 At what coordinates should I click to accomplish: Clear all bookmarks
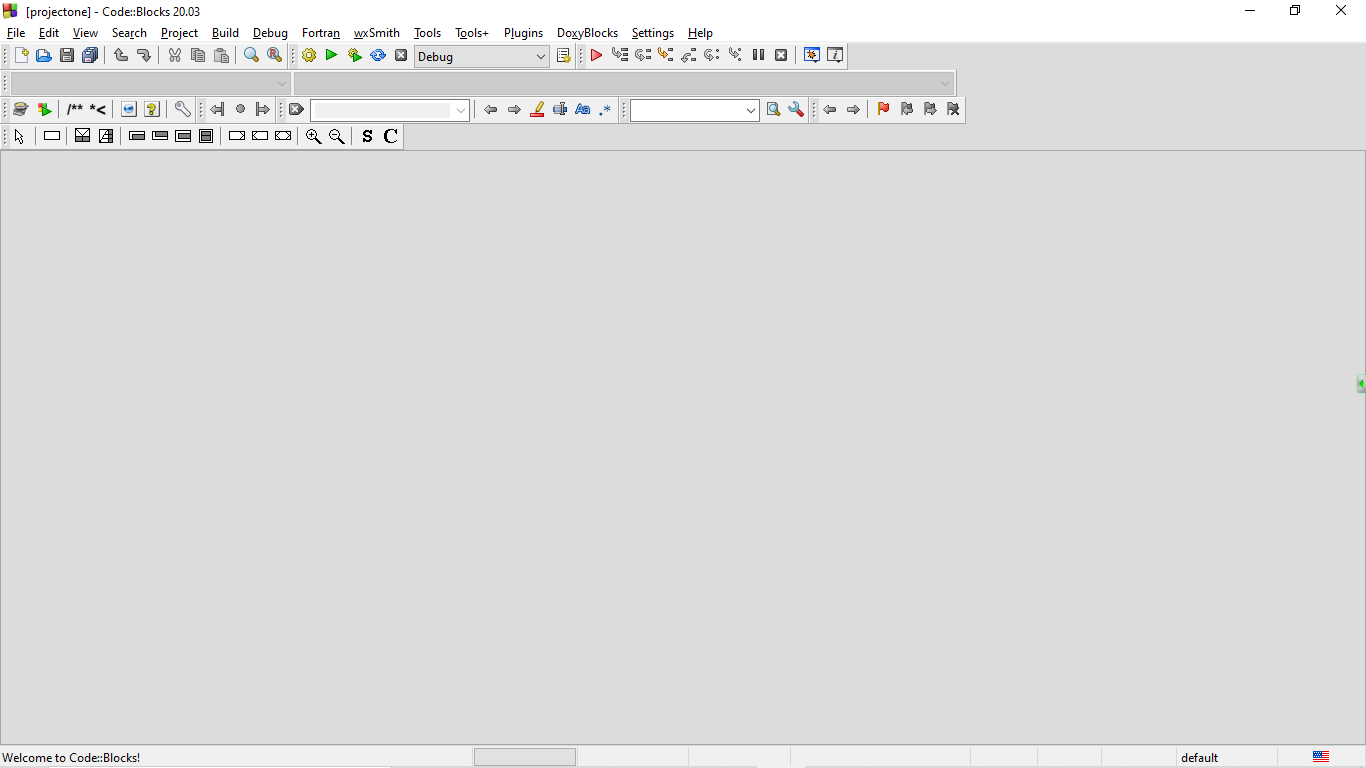tap(953, 110)
